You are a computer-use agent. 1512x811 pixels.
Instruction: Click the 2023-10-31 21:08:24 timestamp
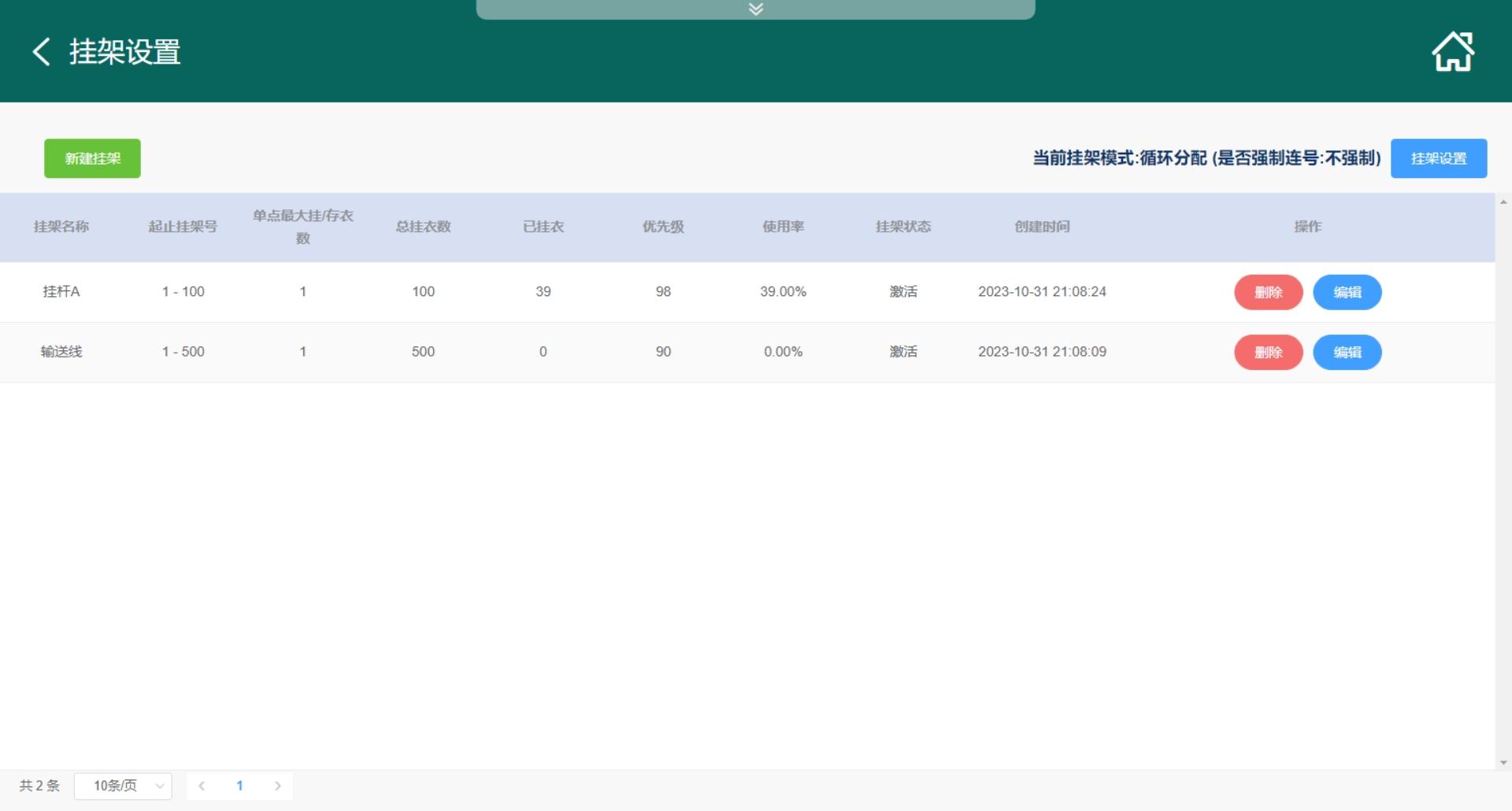[1042, 291]
